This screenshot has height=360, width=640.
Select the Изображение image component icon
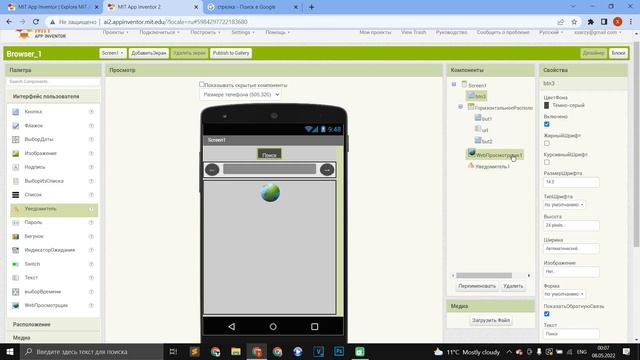coord(16,153)
